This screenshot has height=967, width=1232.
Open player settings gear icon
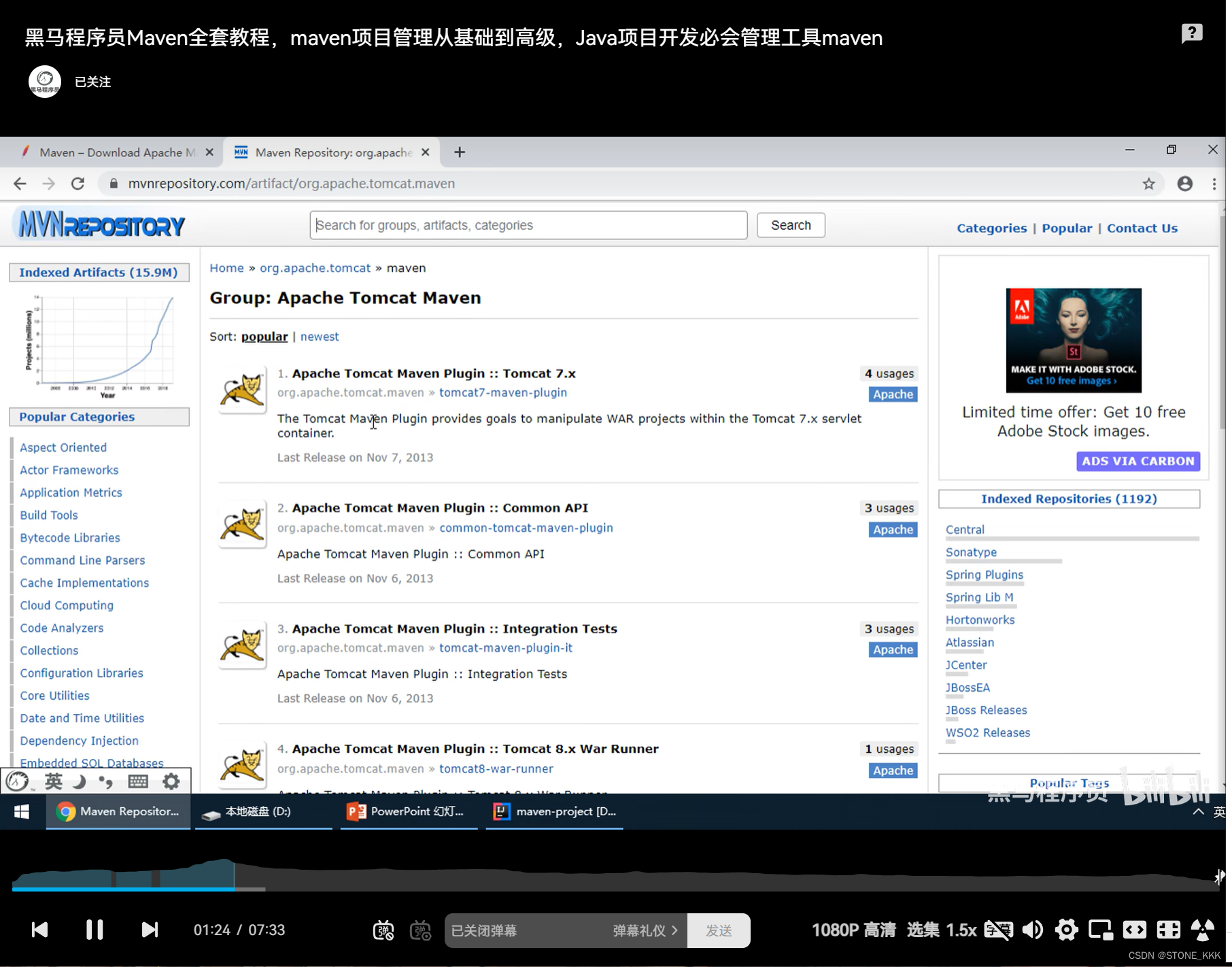[1066, 930]
